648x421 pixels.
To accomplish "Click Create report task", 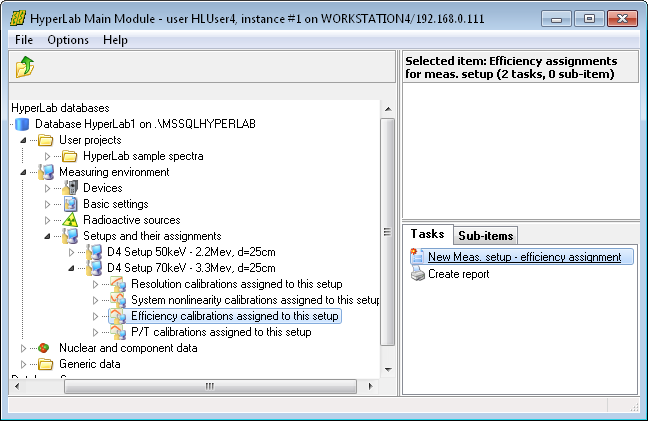I will (x=458, y=274).
